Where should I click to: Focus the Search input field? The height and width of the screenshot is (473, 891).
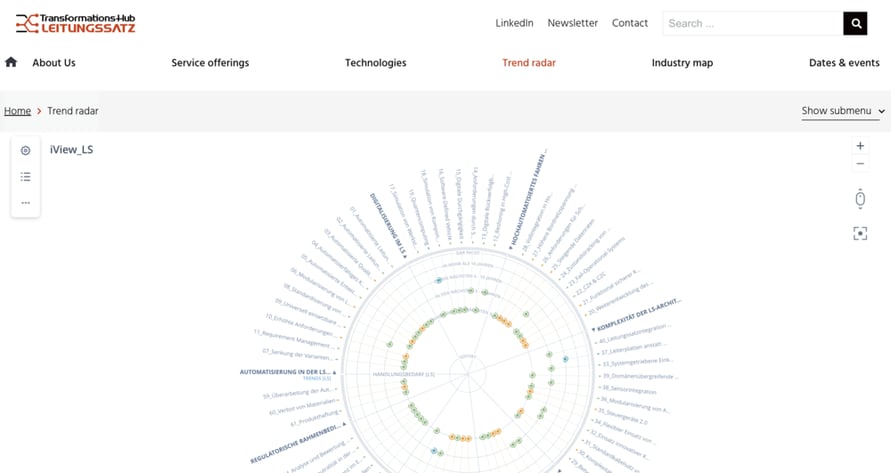coord(753,23)
